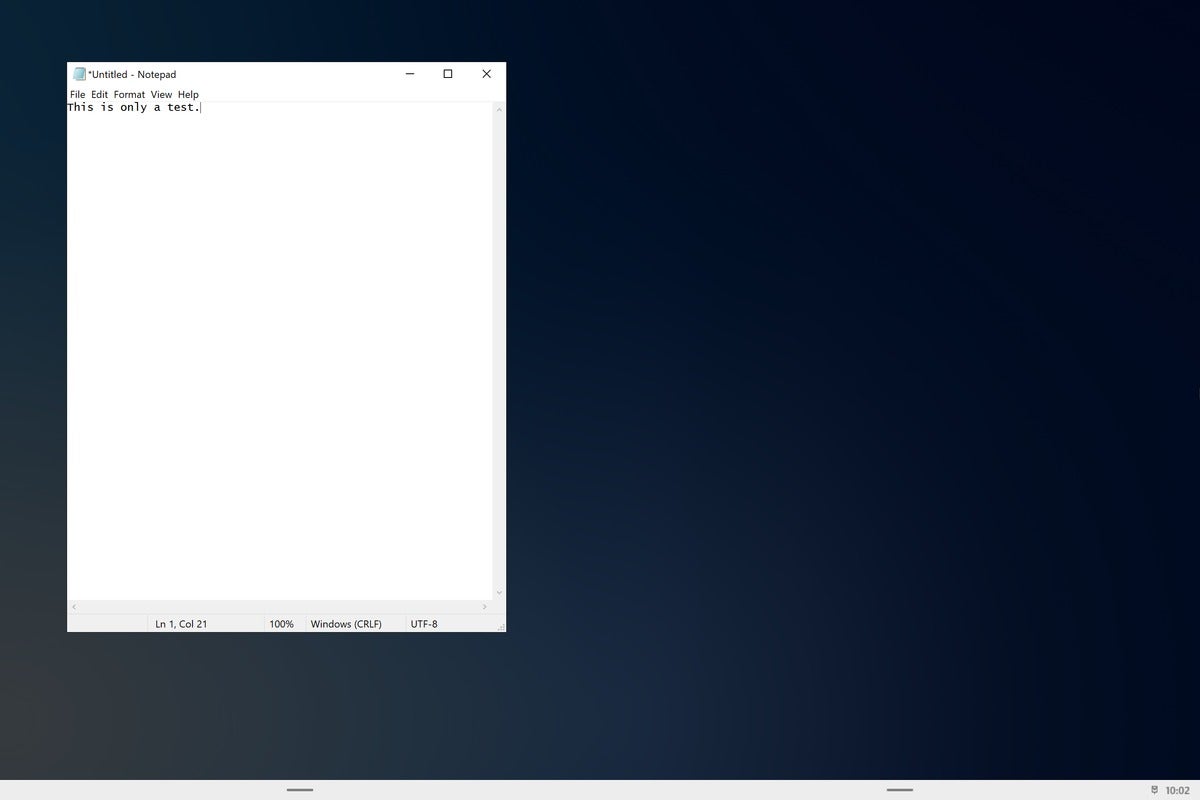Click the 'Ln 1, Col 21' status entry
1200x800 pixels.
pyautogui.click(x=181, y=624)
